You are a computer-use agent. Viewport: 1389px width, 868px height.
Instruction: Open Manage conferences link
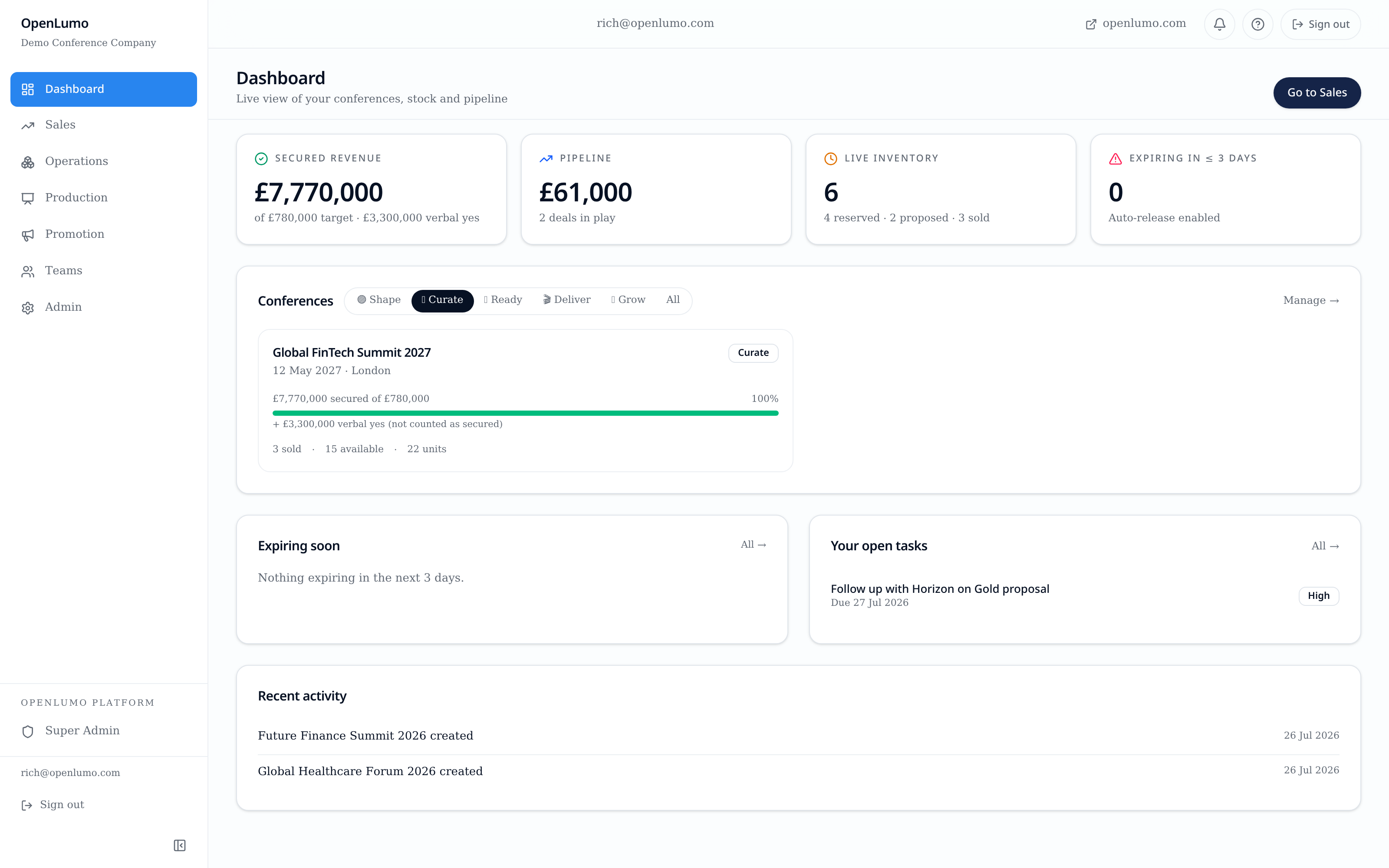tap(1311, 301)
